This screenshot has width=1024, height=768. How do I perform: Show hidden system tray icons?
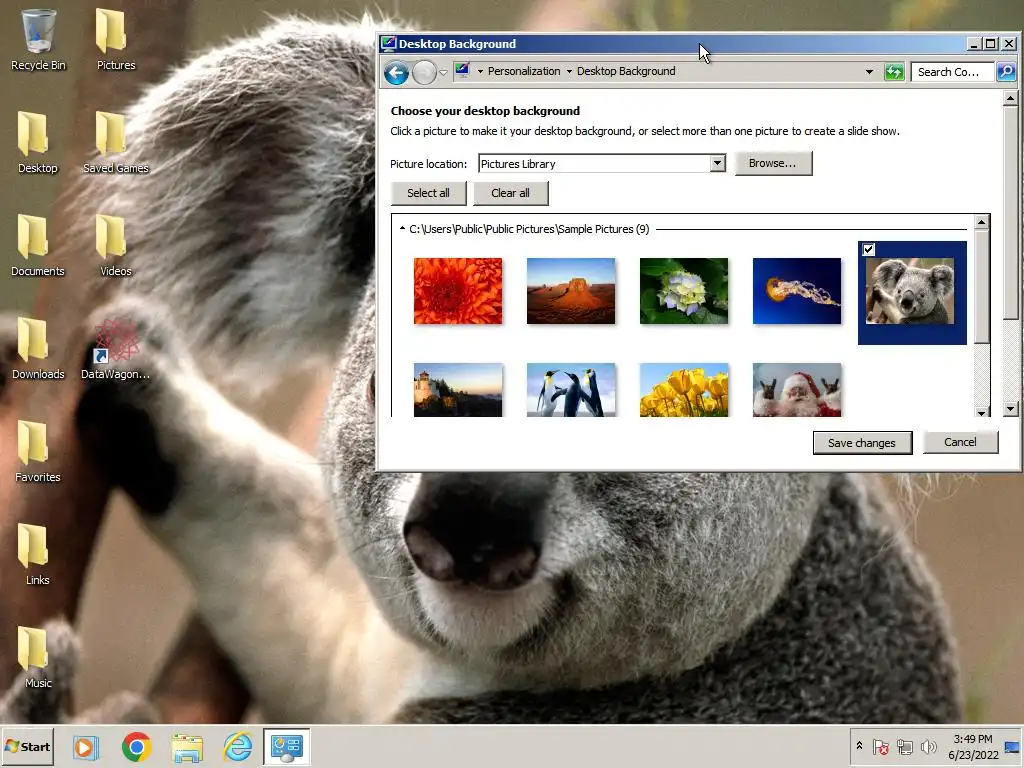pos(859,746)
